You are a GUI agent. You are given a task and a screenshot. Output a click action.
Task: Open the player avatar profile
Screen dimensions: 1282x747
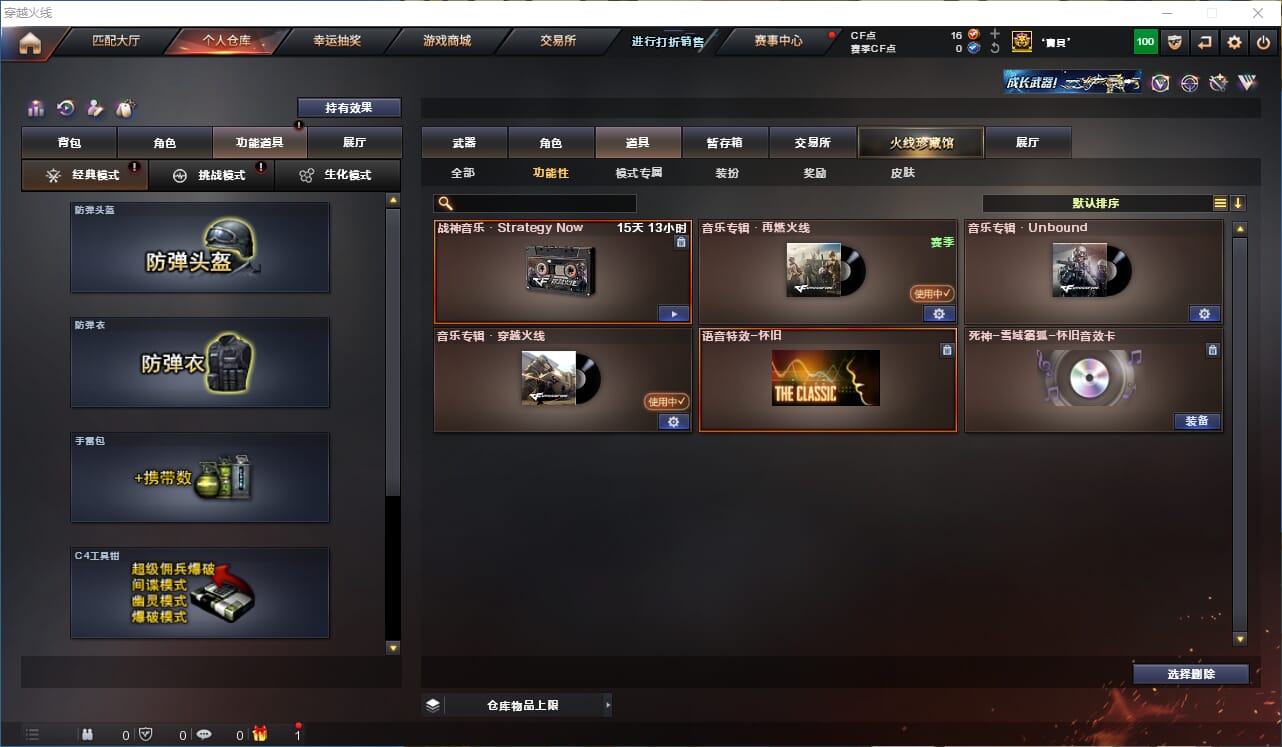coord(1022,41)
